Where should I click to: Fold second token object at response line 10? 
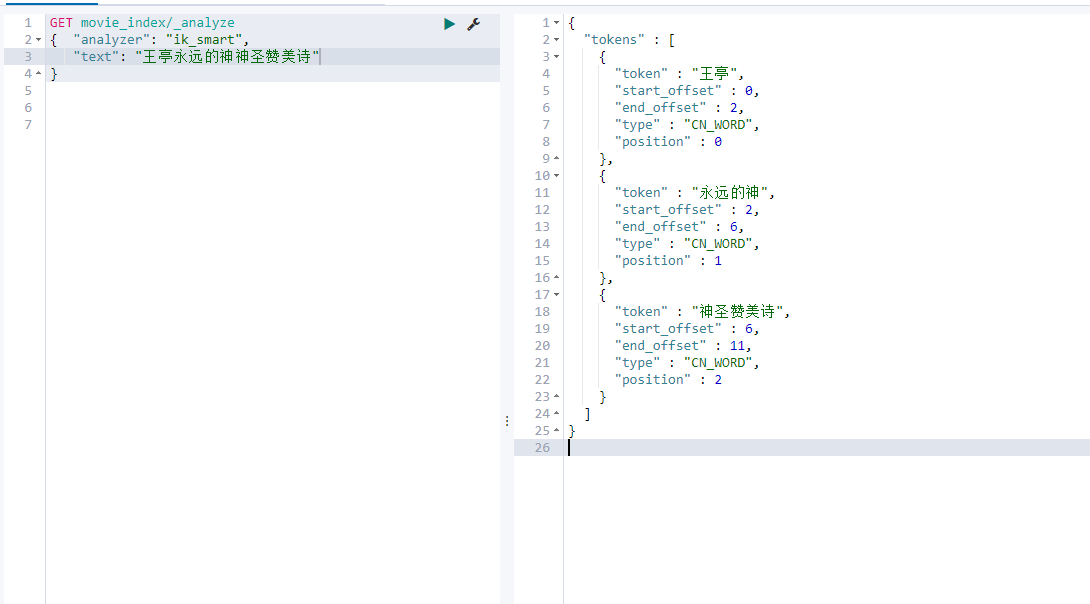tap(556, 176)
